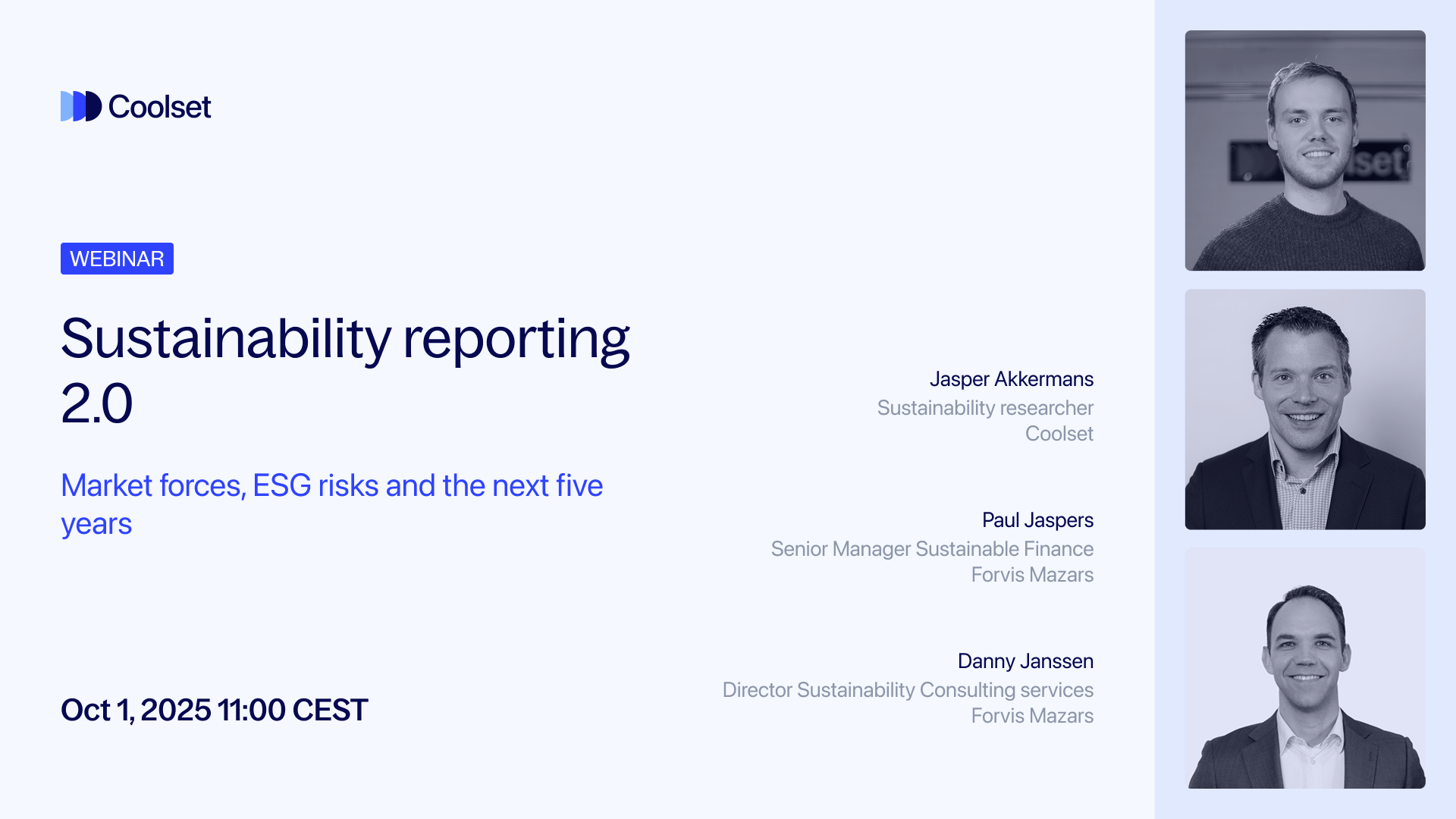Select the Oct 1, 2025 11:00 CEST date text

coord(214,710)
